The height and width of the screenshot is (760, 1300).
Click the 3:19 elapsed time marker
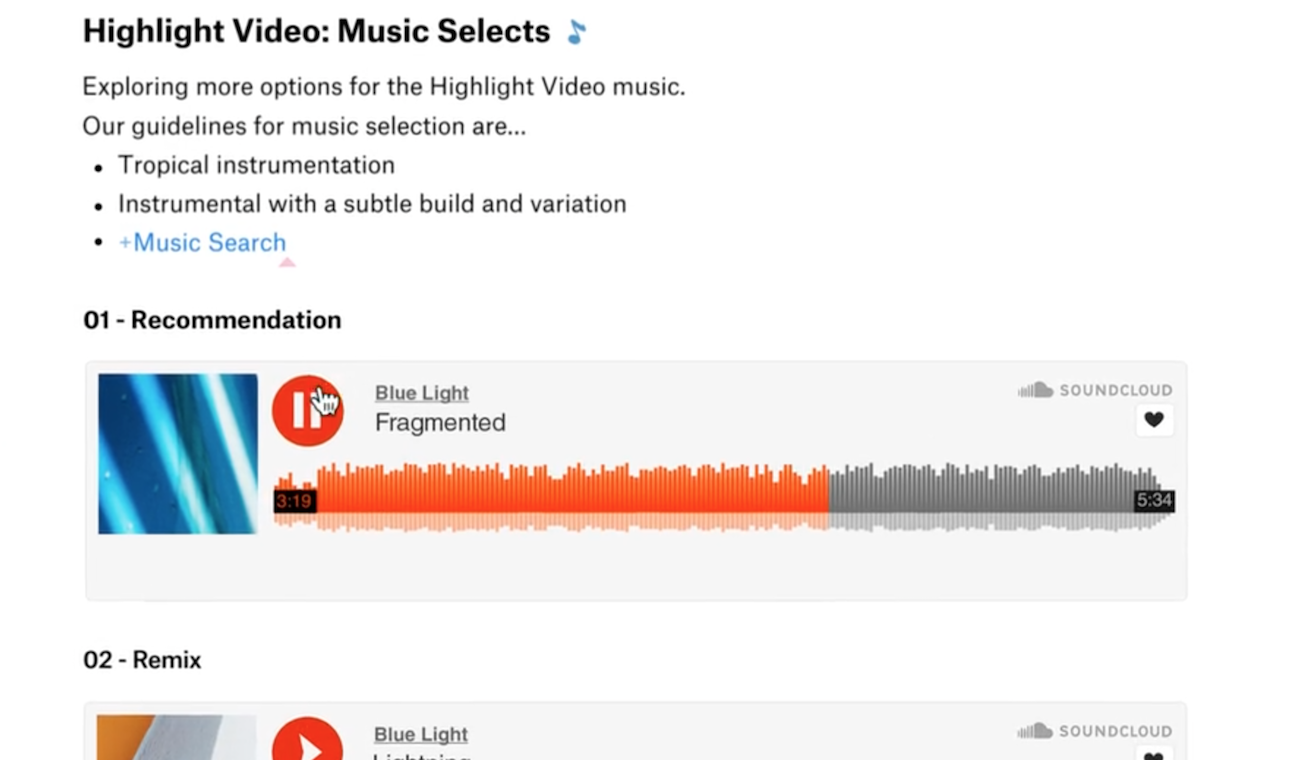pyautogui.click(x=294, y=501)
